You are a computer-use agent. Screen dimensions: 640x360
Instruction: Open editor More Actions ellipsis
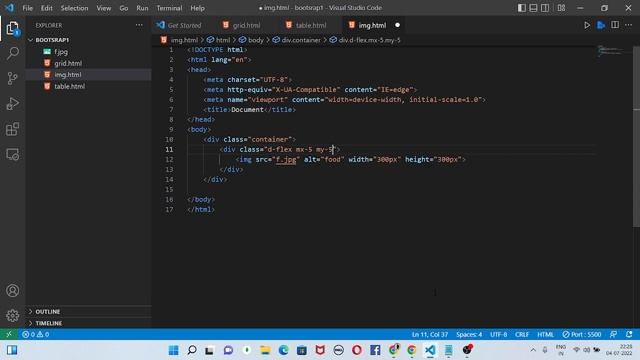point(629,25)
